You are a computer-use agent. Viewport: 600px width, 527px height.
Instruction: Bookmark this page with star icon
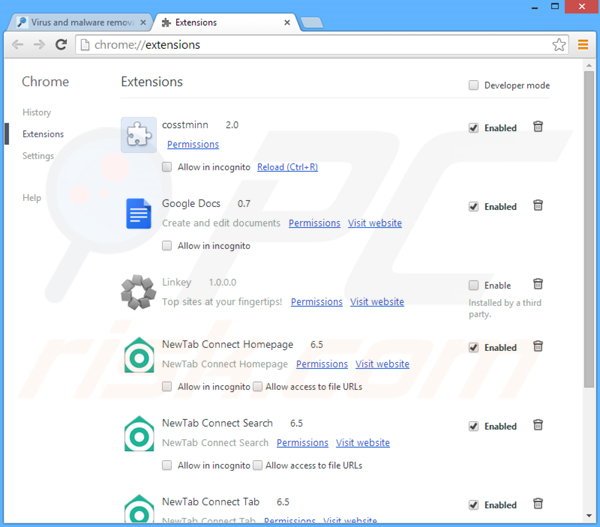click(x=559, y=45)
